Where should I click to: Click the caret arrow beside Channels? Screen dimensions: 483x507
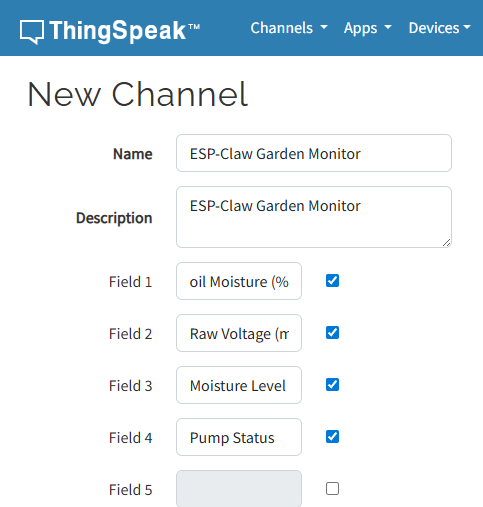[x=324, y=27]
